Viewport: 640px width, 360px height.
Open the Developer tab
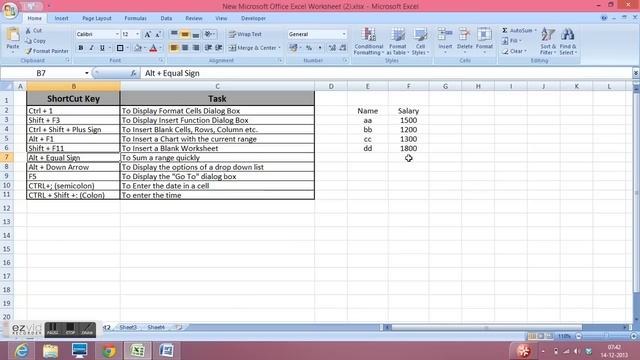(253, 18)
